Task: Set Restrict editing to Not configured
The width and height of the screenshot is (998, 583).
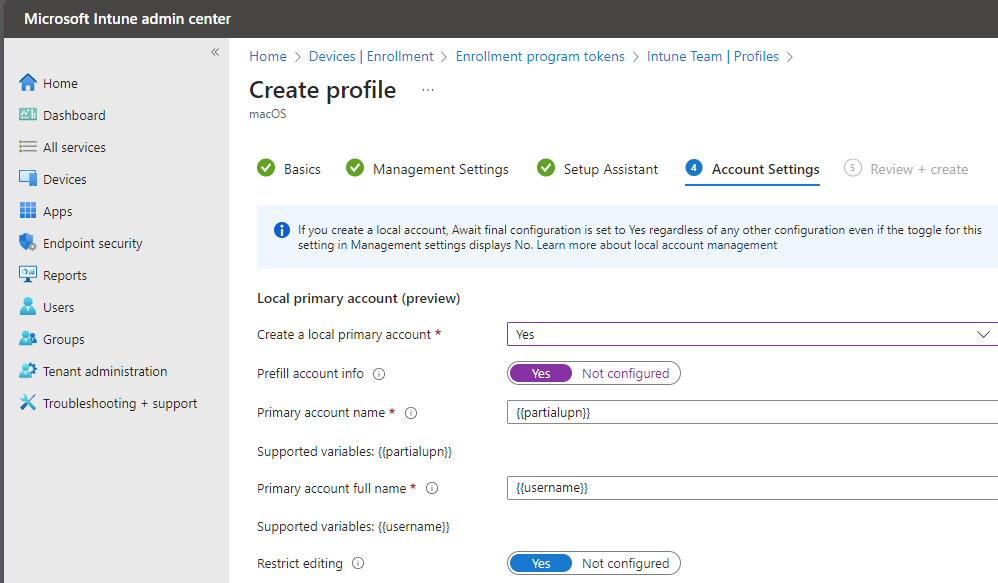Action: pyautogui.click(x=626, y=563)
